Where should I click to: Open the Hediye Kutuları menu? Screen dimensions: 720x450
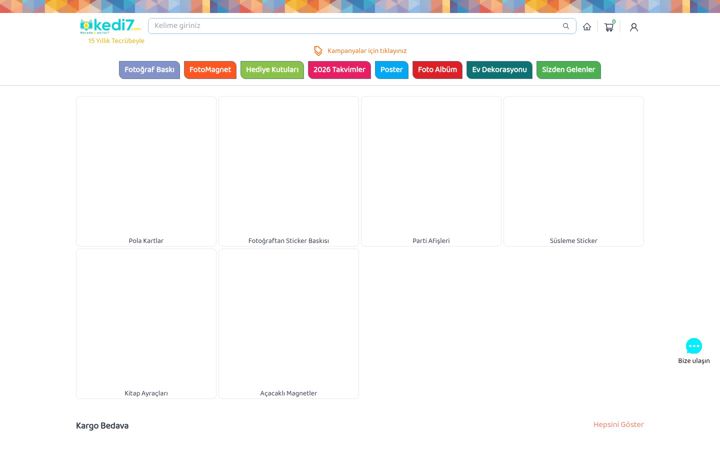coord(272,70)
